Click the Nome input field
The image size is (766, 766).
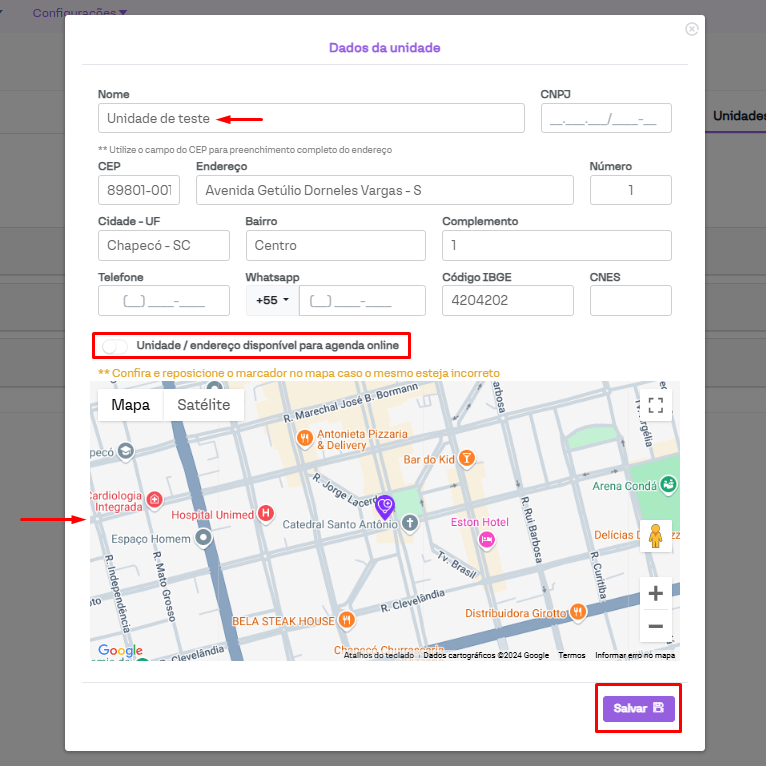[310, 118]
